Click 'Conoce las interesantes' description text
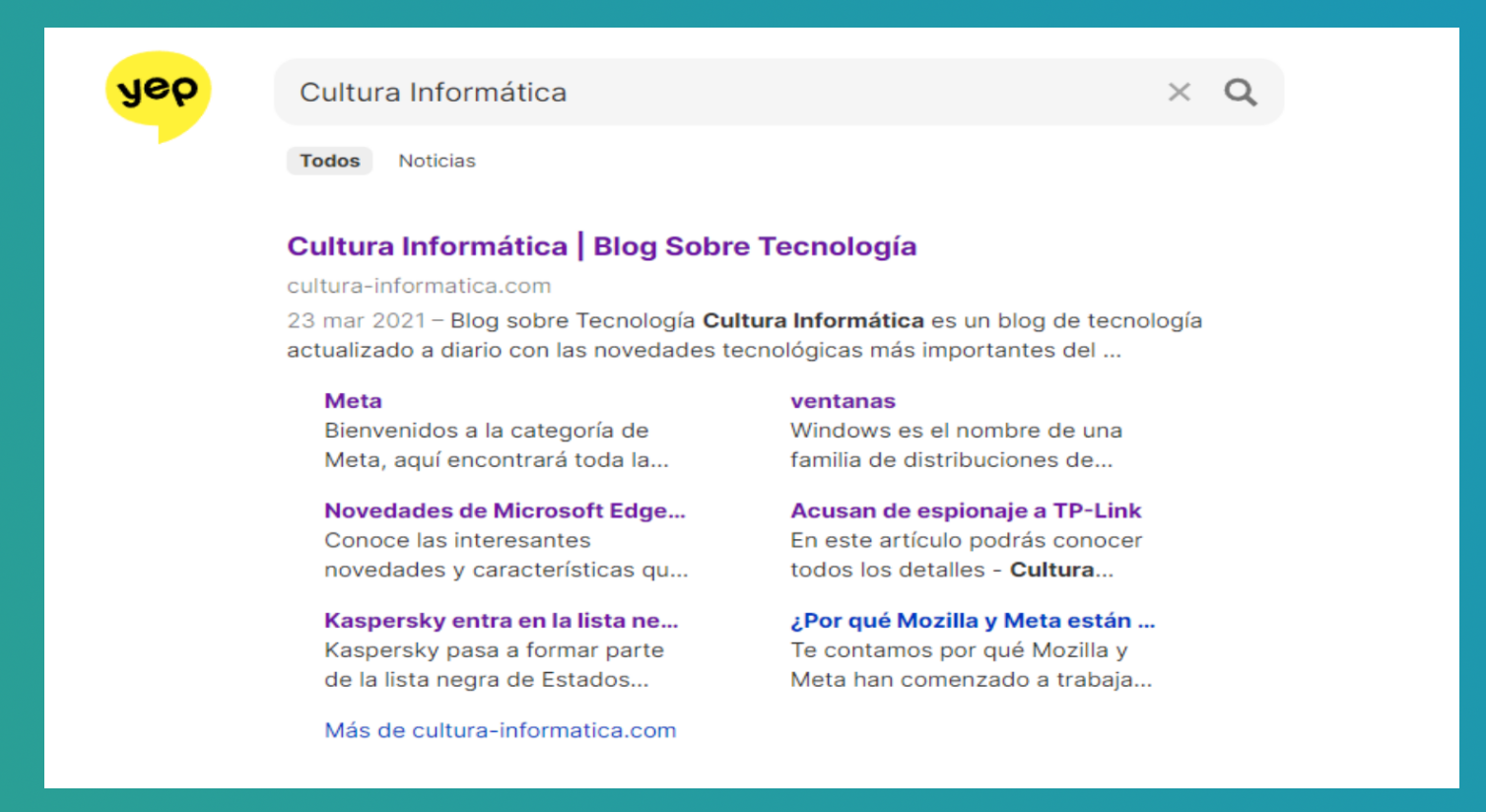The height and width of the screenshot is (812, 1486). coord(457,540)
